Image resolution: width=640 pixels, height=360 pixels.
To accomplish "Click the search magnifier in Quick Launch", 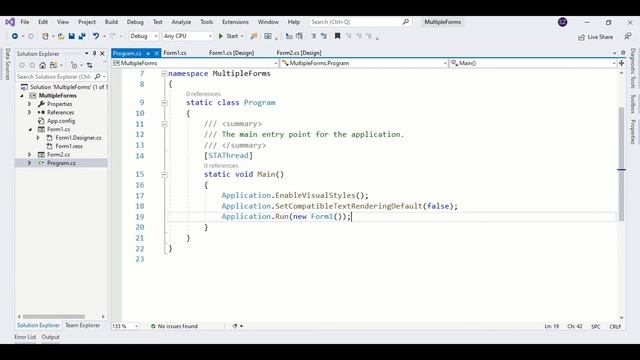I will click(406, 22).
